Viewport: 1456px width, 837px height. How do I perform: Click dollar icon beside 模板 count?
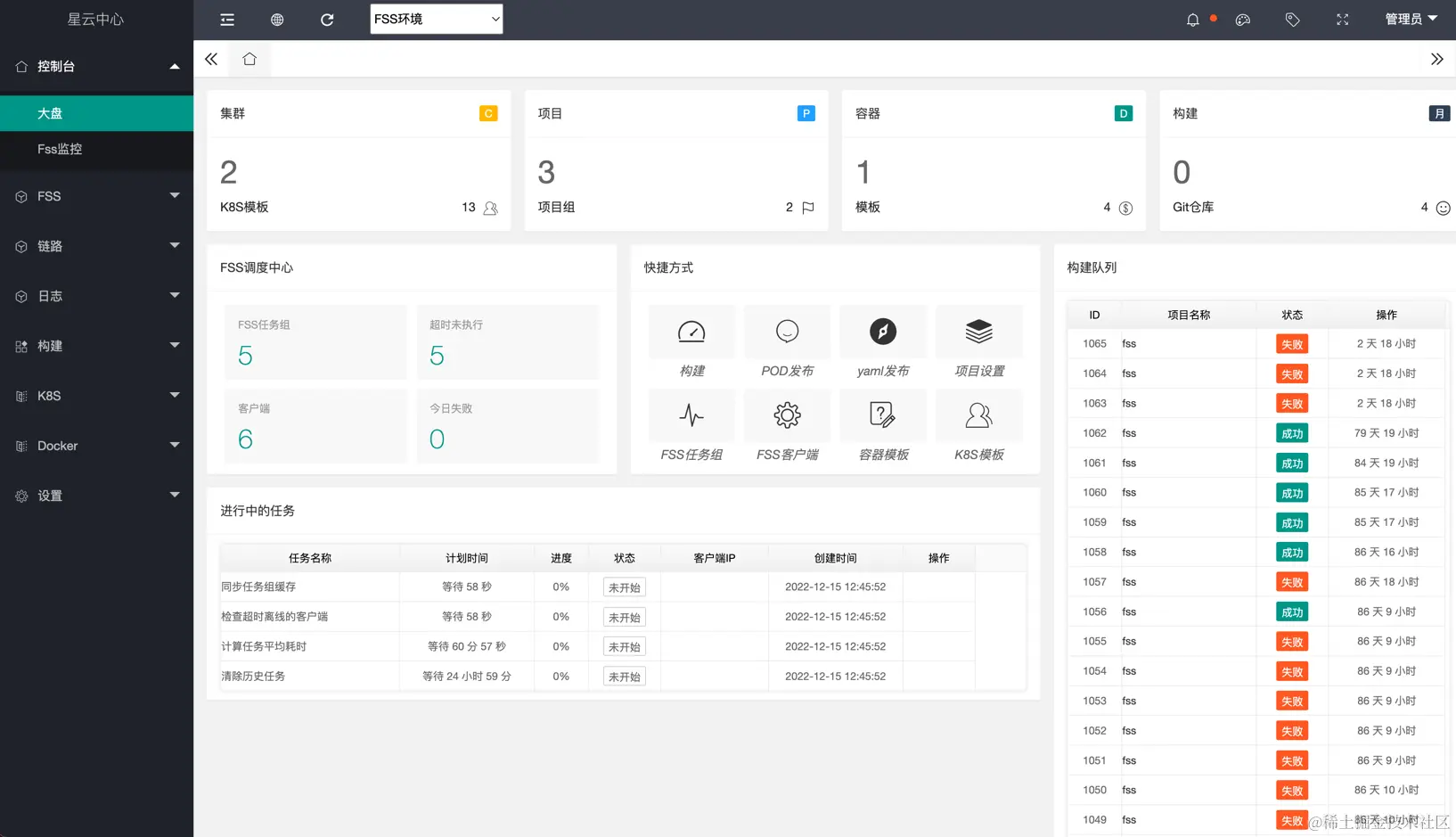click(x=1126, y=208)
